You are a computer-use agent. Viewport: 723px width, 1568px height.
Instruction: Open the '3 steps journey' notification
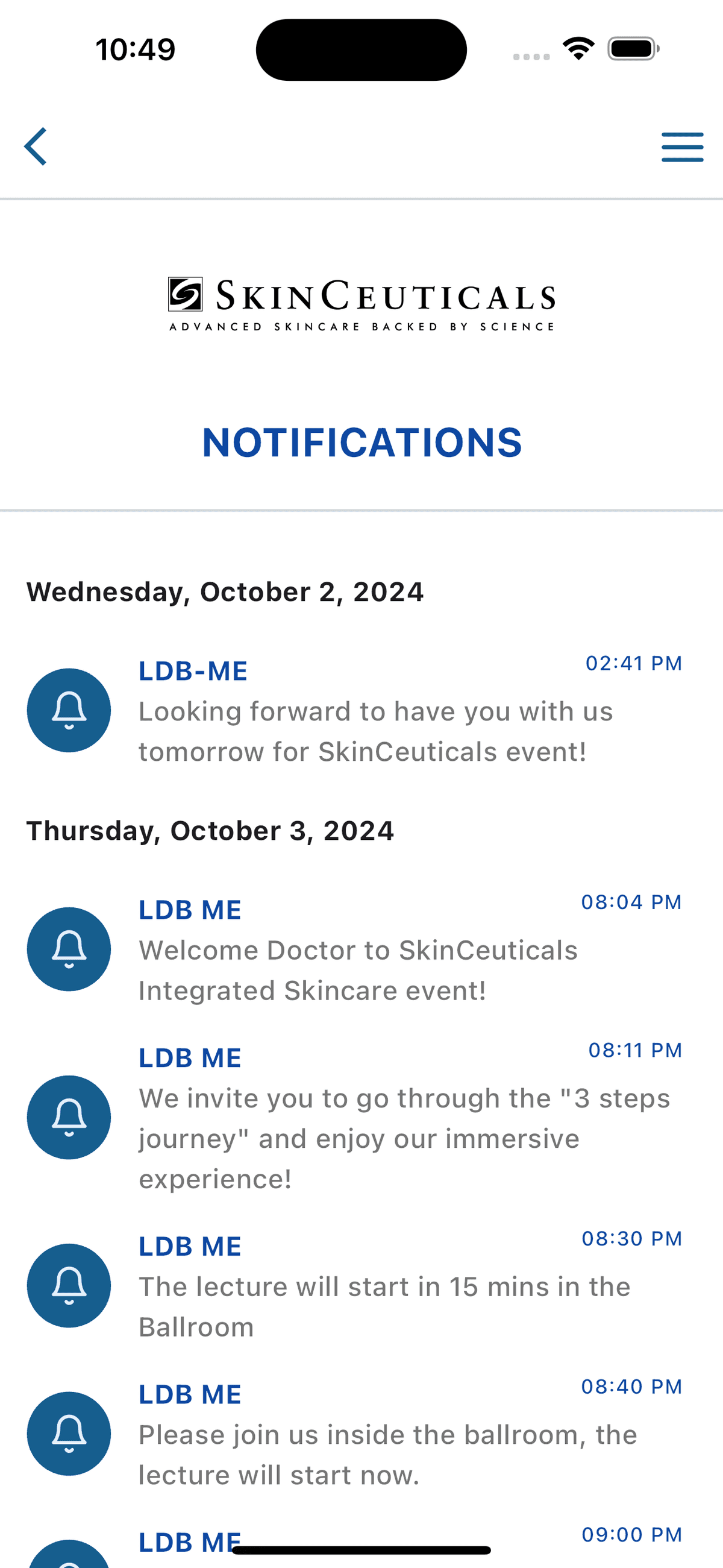tap(404, 1138)
